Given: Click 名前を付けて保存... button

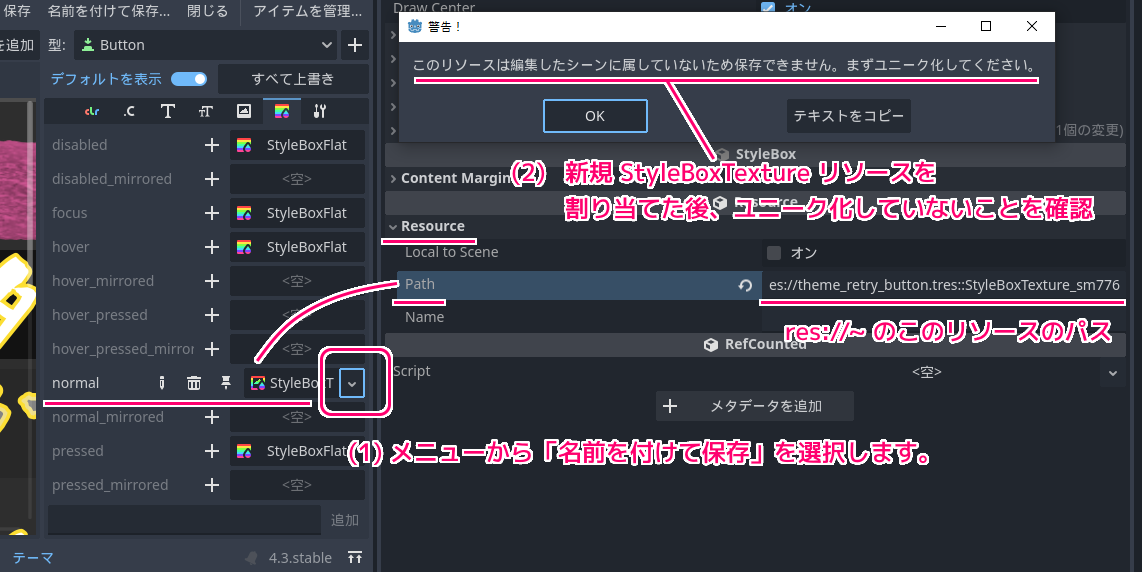Looking at the screenshot, I should [109, 11].
